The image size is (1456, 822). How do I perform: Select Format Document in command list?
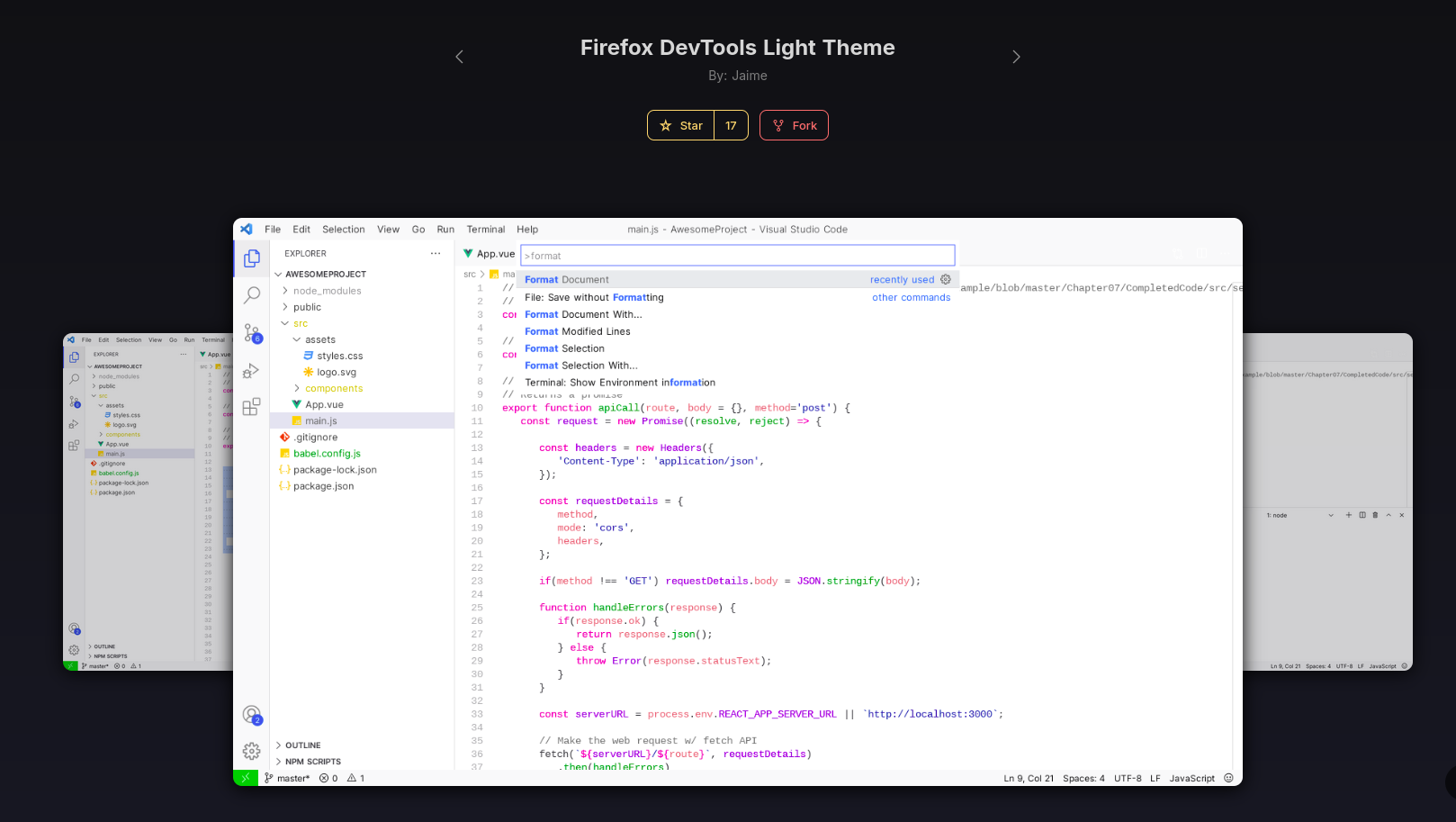(x=567, y=280)
